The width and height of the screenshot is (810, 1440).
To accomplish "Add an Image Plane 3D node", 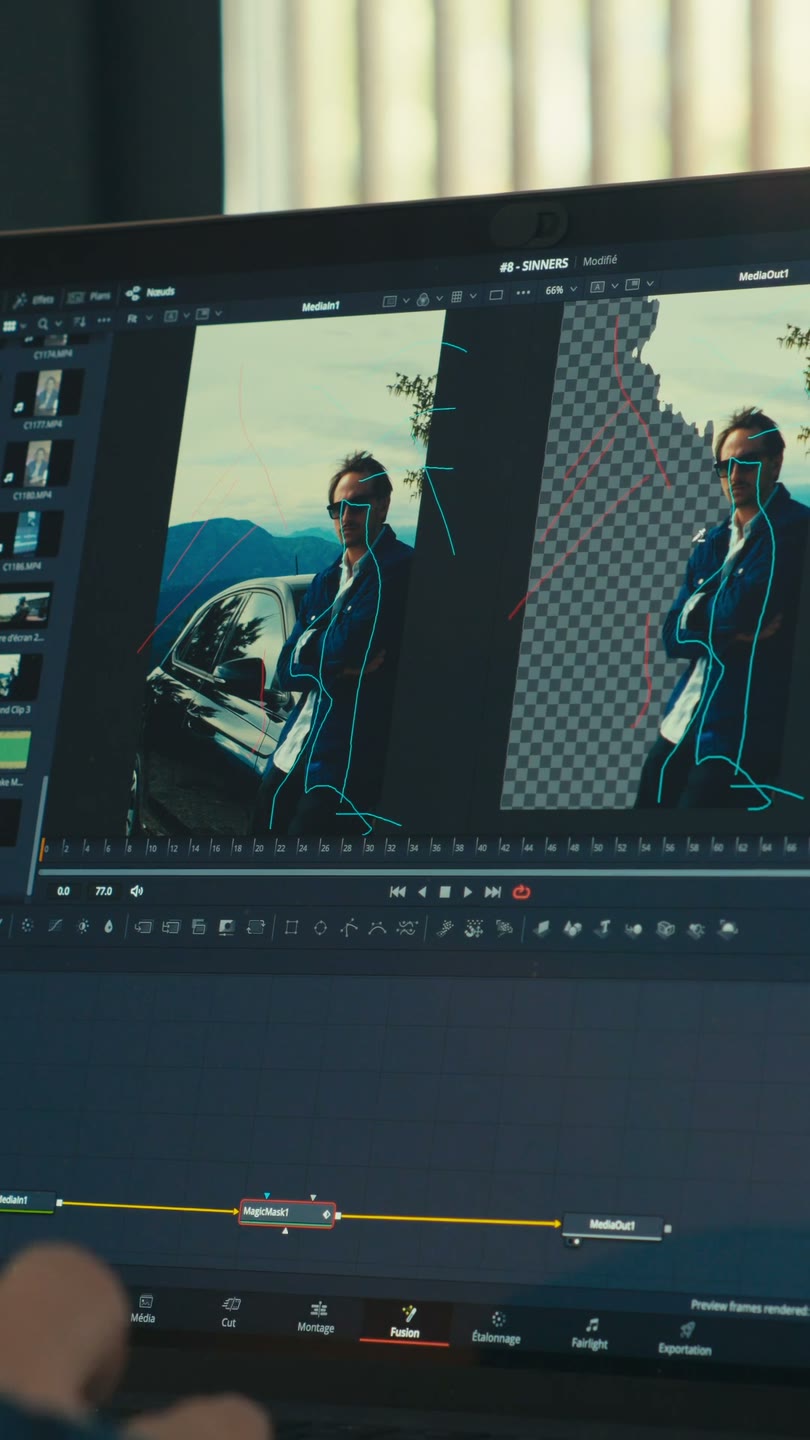I will tap(541, 929).
